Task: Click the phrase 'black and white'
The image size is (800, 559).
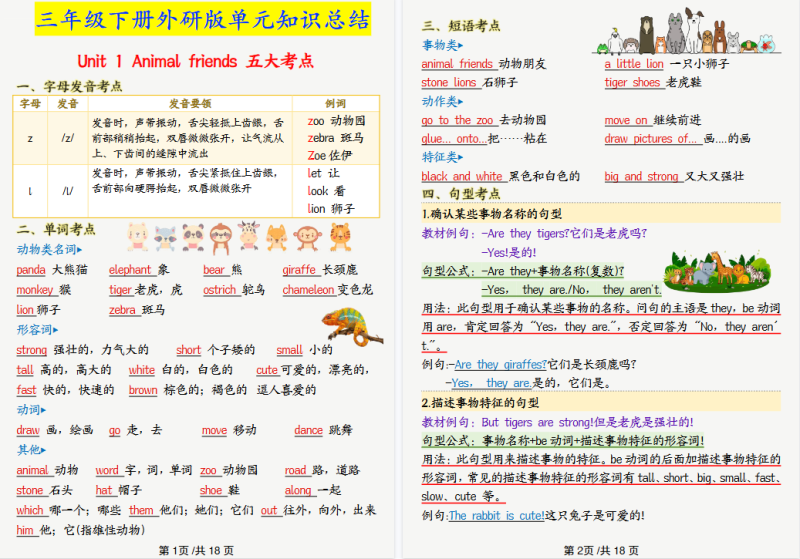Action: tap(462, 176)
